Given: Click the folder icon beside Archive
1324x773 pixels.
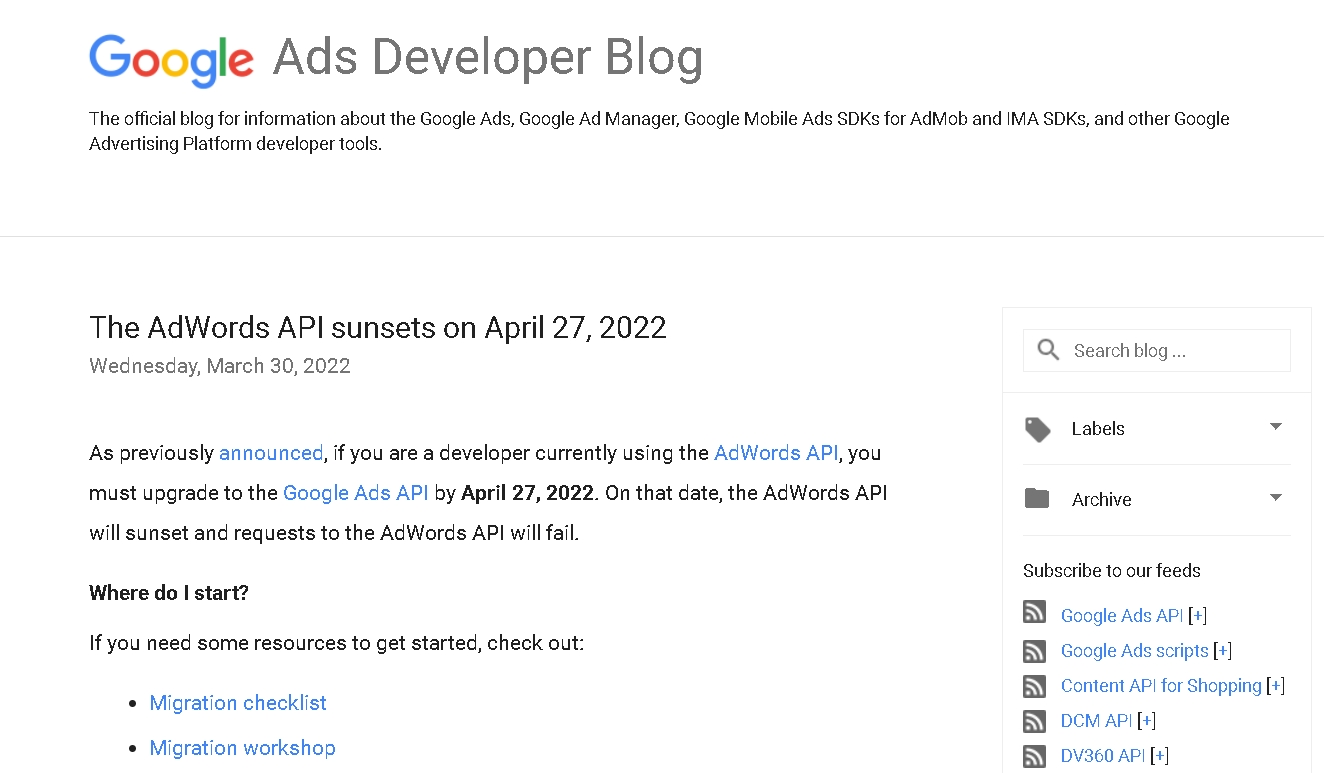Looking at the screenshot, I should (1037, 499).
